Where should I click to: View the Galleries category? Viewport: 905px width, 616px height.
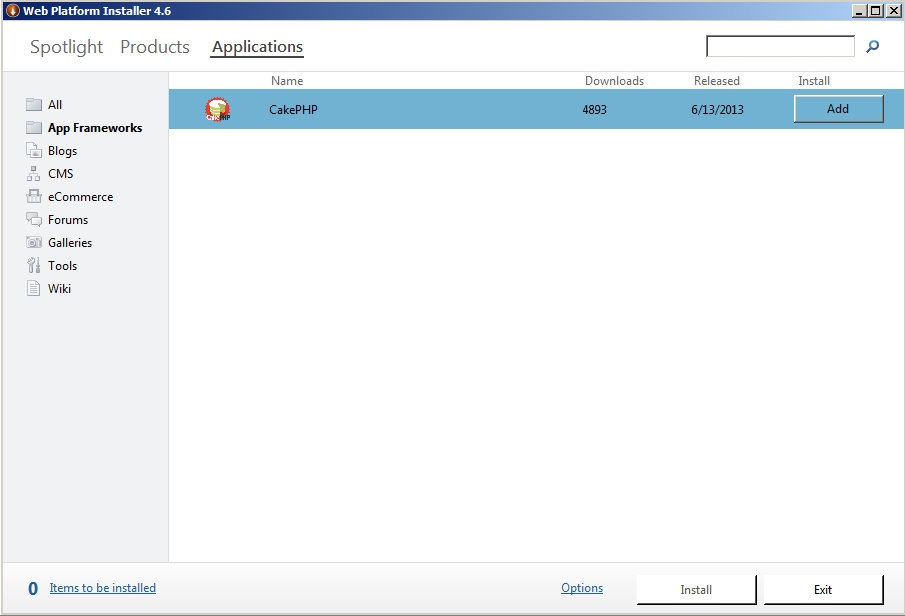[70, 243]
